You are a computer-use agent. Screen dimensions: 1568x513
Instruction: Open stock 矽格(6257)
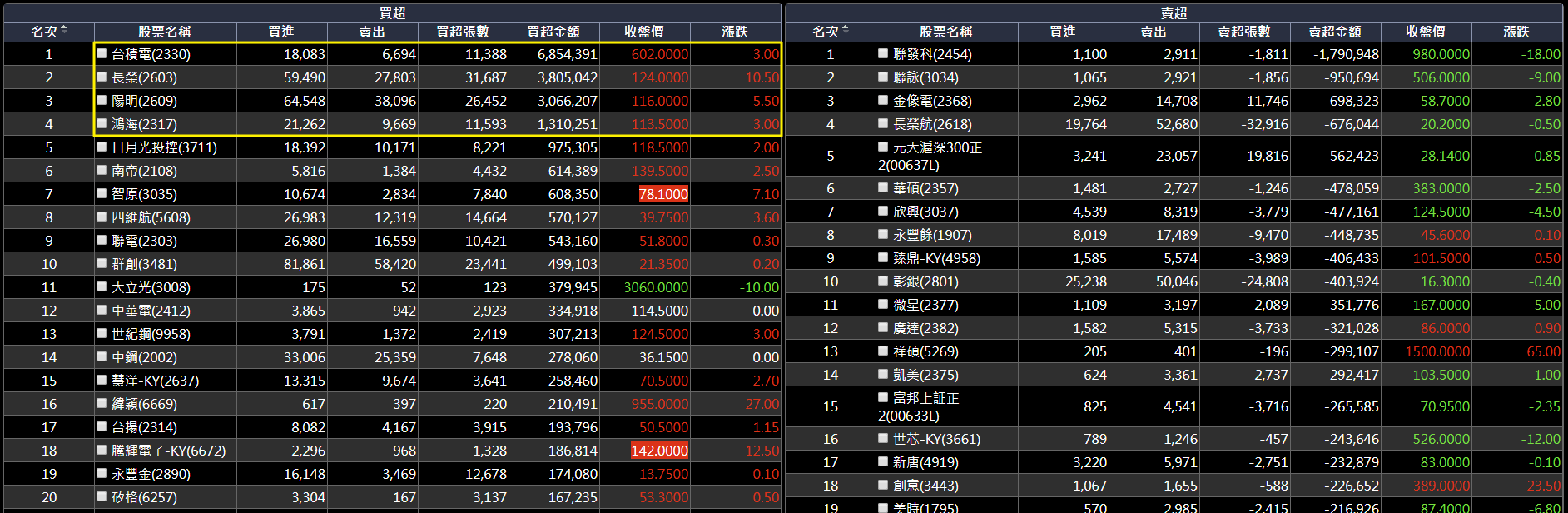coord(144,497)
